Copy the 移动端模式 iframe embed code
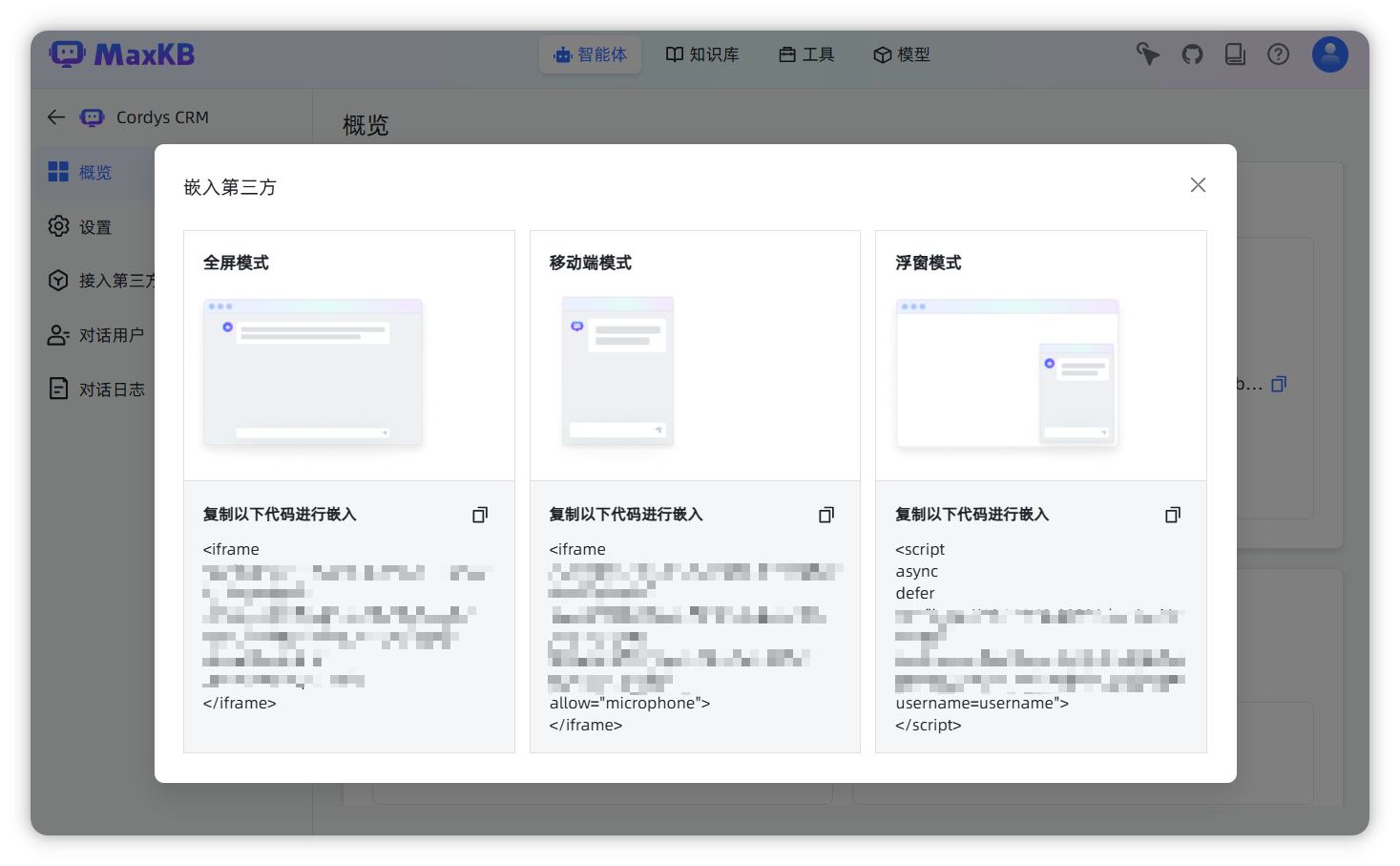This screenshot has height=866, width=1400. [x=826, y=515]
